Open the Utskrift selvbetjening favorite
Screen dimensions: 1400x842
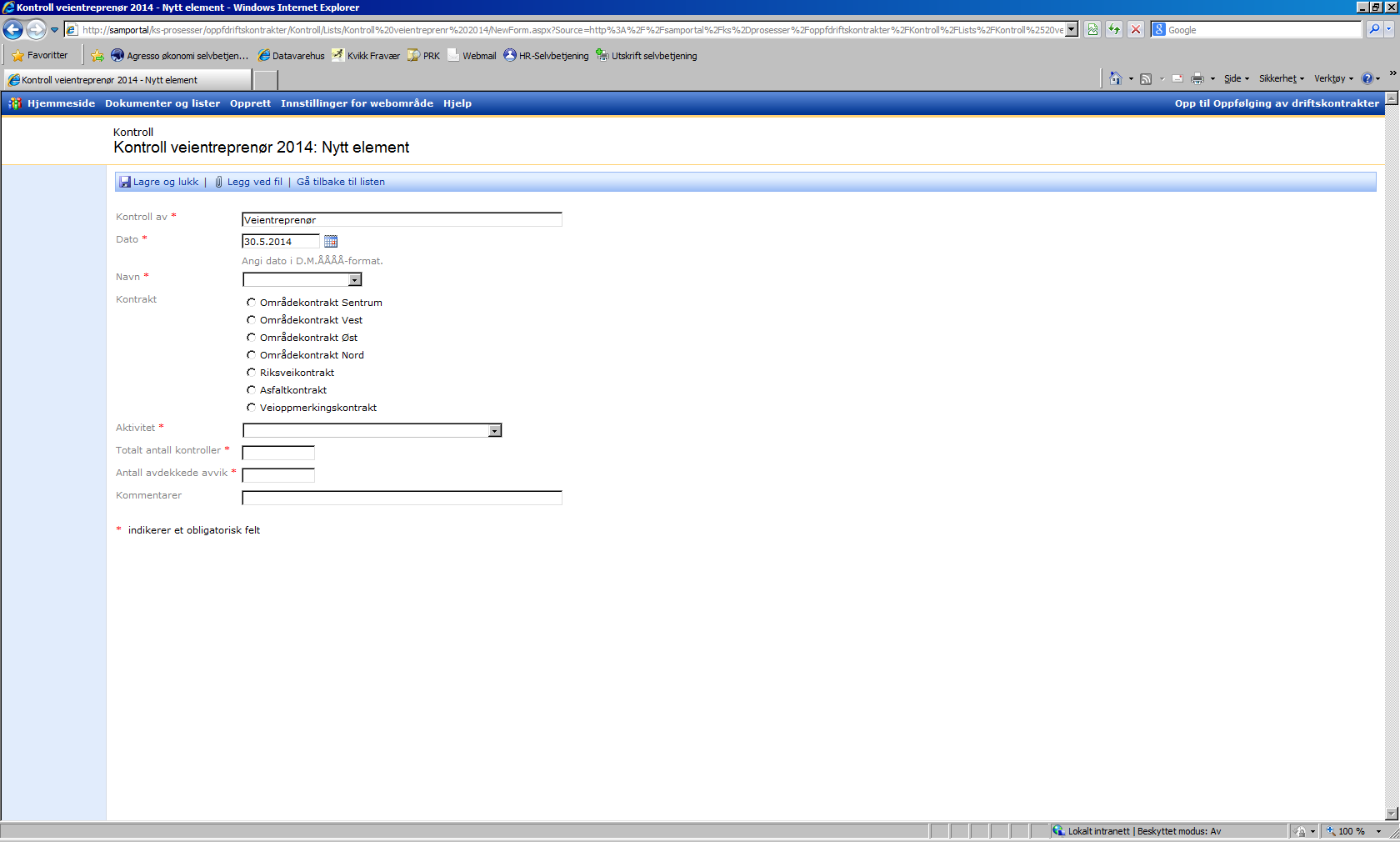(x=647, y=56)
